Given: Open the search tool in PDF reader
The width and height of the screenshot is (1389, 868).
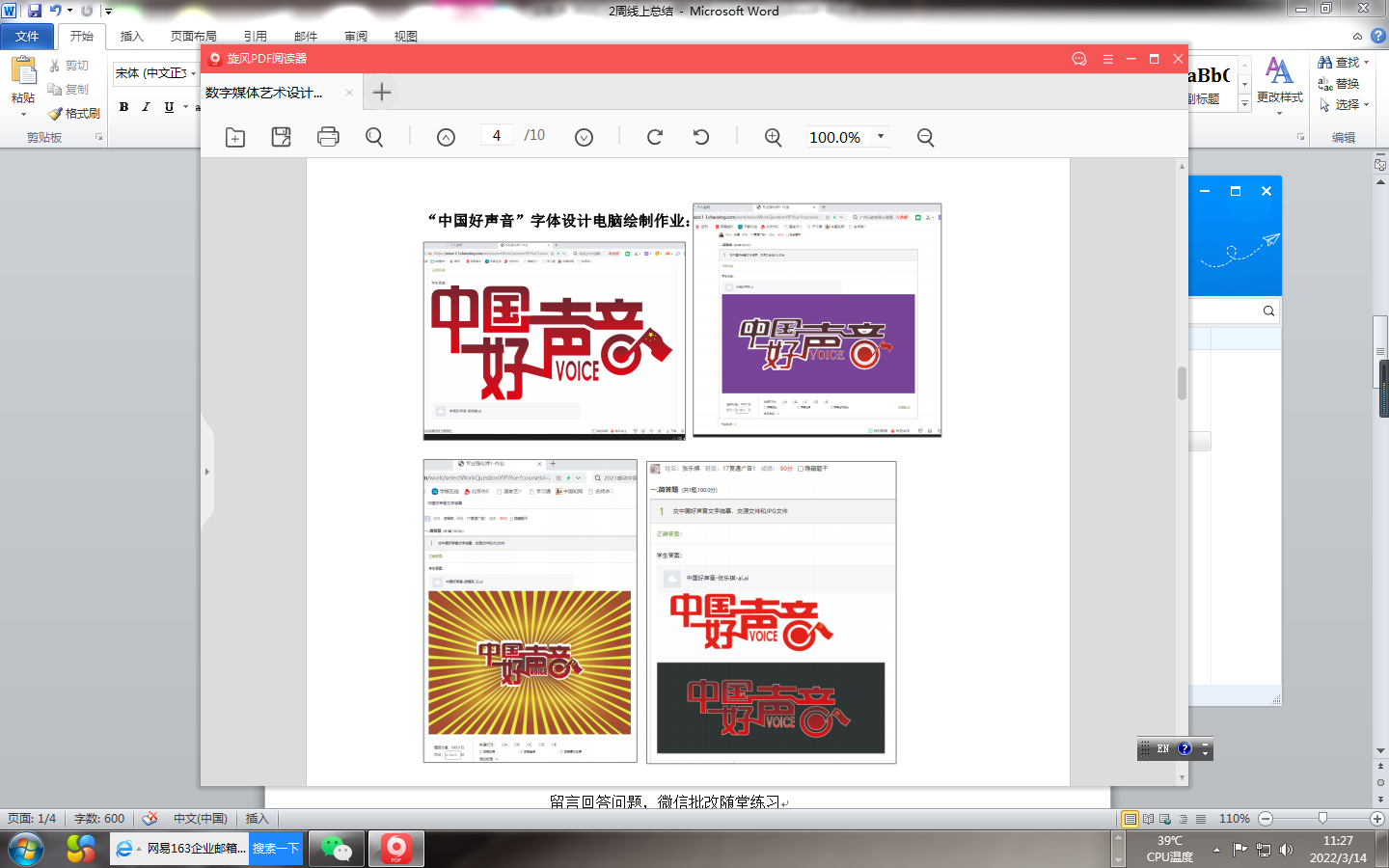Looking at the screenshot, I should point(374,137).
